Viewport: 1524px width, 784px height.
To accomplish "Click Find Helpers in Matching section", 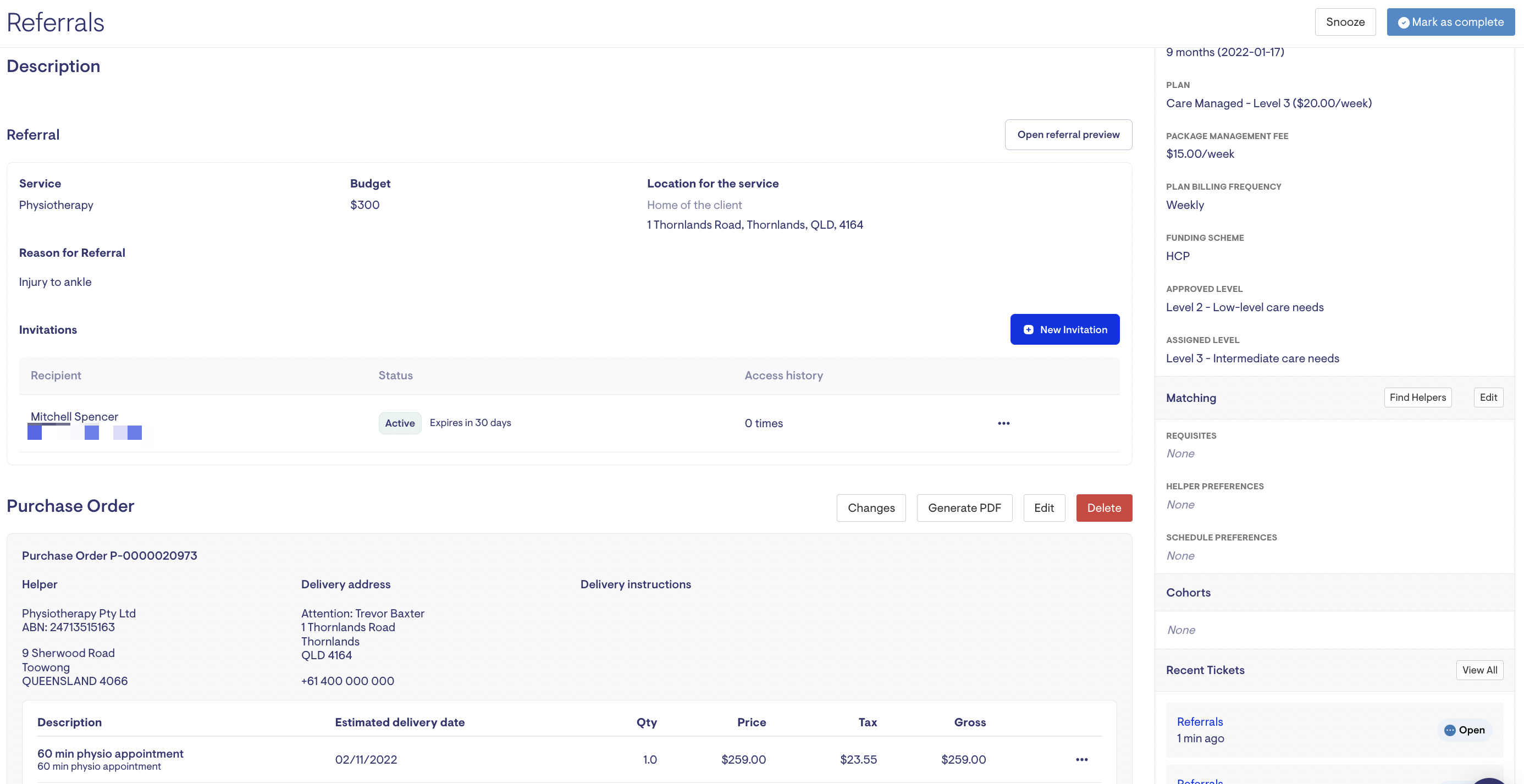I will [x=1417, y=397].
